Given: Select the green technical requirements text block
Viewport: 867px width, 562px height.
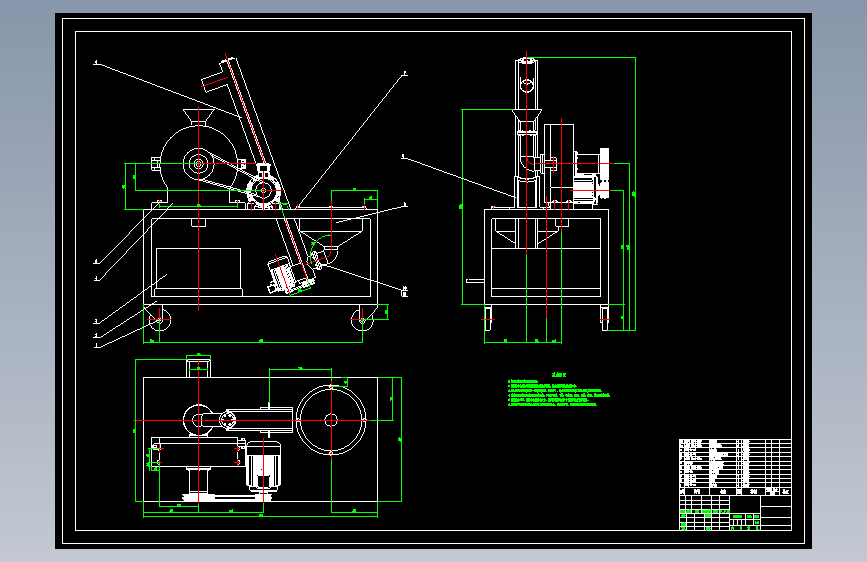Looking at the screenshot, I should pyautogui.click(x=558, y=390).
